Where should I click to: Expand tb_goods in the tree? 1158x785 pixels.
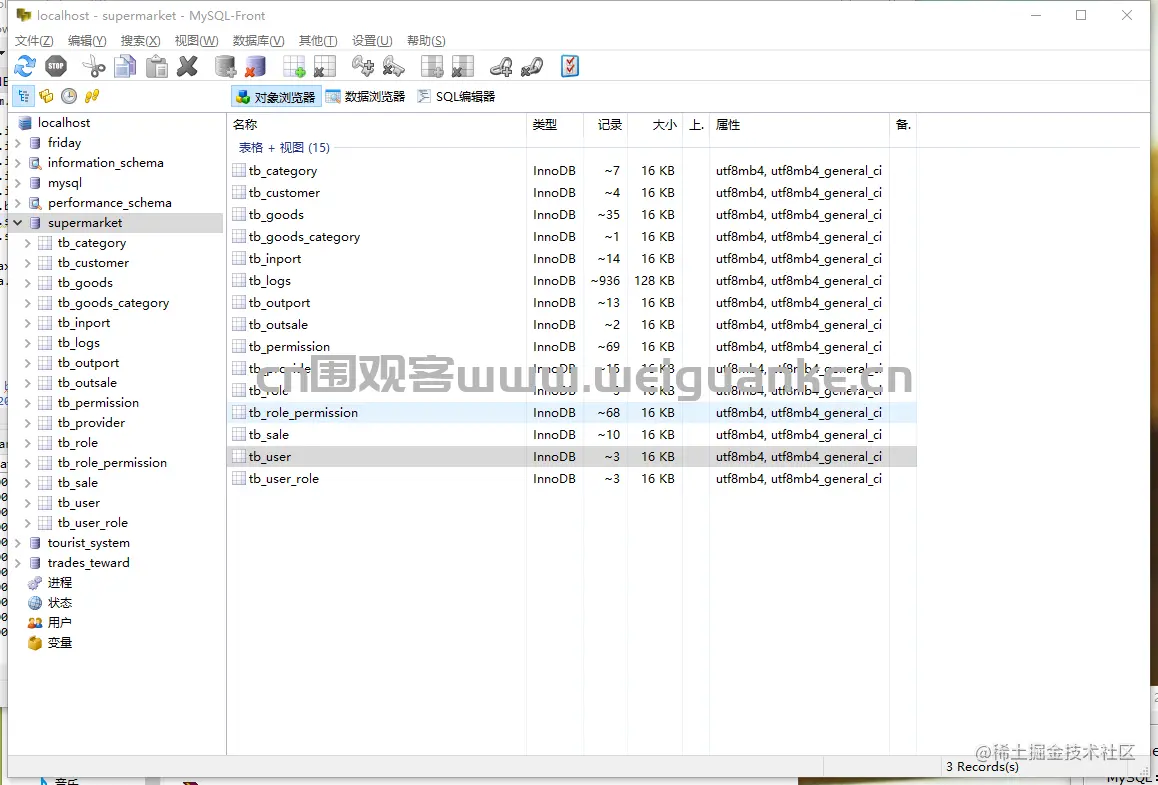pyautogui.click(x=27, y=282)
